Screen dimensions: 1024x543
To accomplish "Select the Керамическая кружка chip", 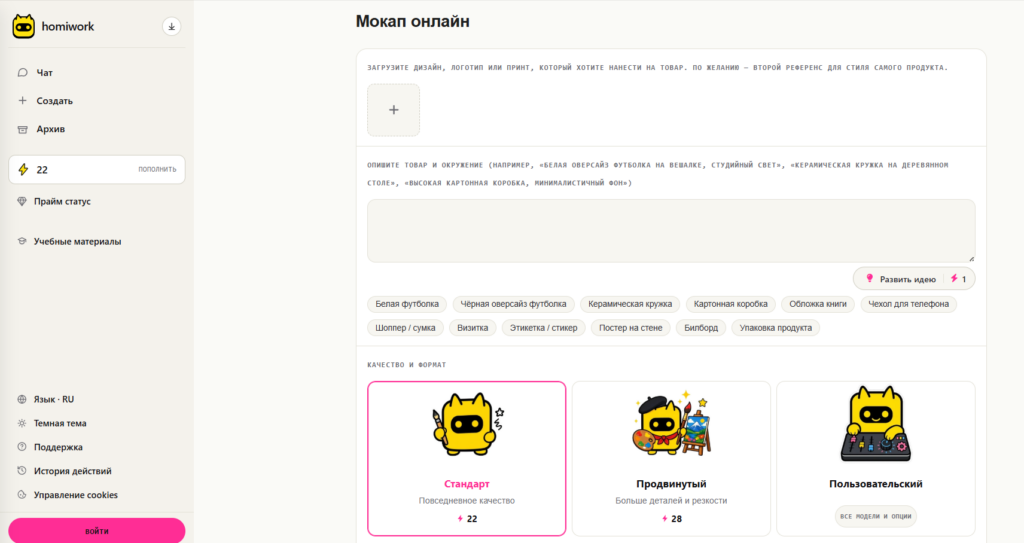I will [x=630, y=304].
